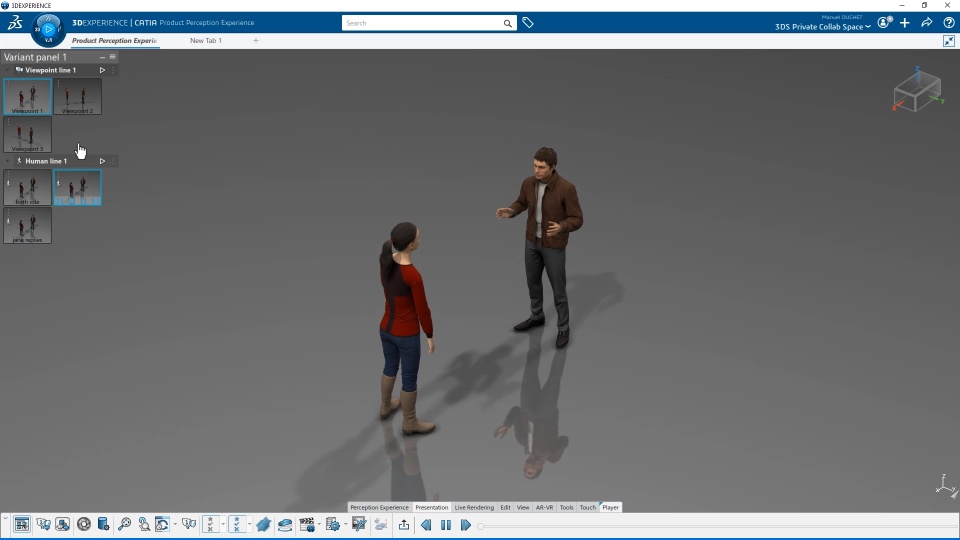The width and height of the screenshot is (960, 540).
Task: Open the tag (6WTags) icon
Action: [528, 23]
